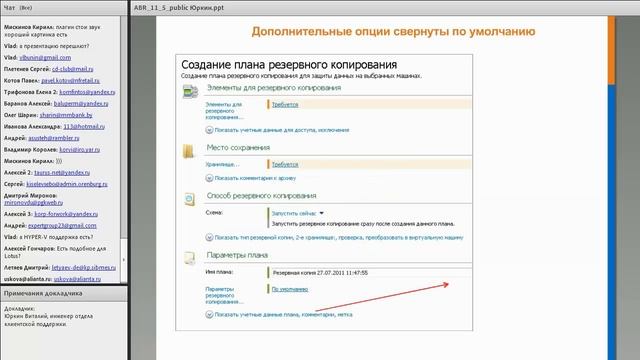Image resolution: width=640 pixels, height=360 pixels.
Task: Open Котов Павел's email link
Action: point(70,80)
